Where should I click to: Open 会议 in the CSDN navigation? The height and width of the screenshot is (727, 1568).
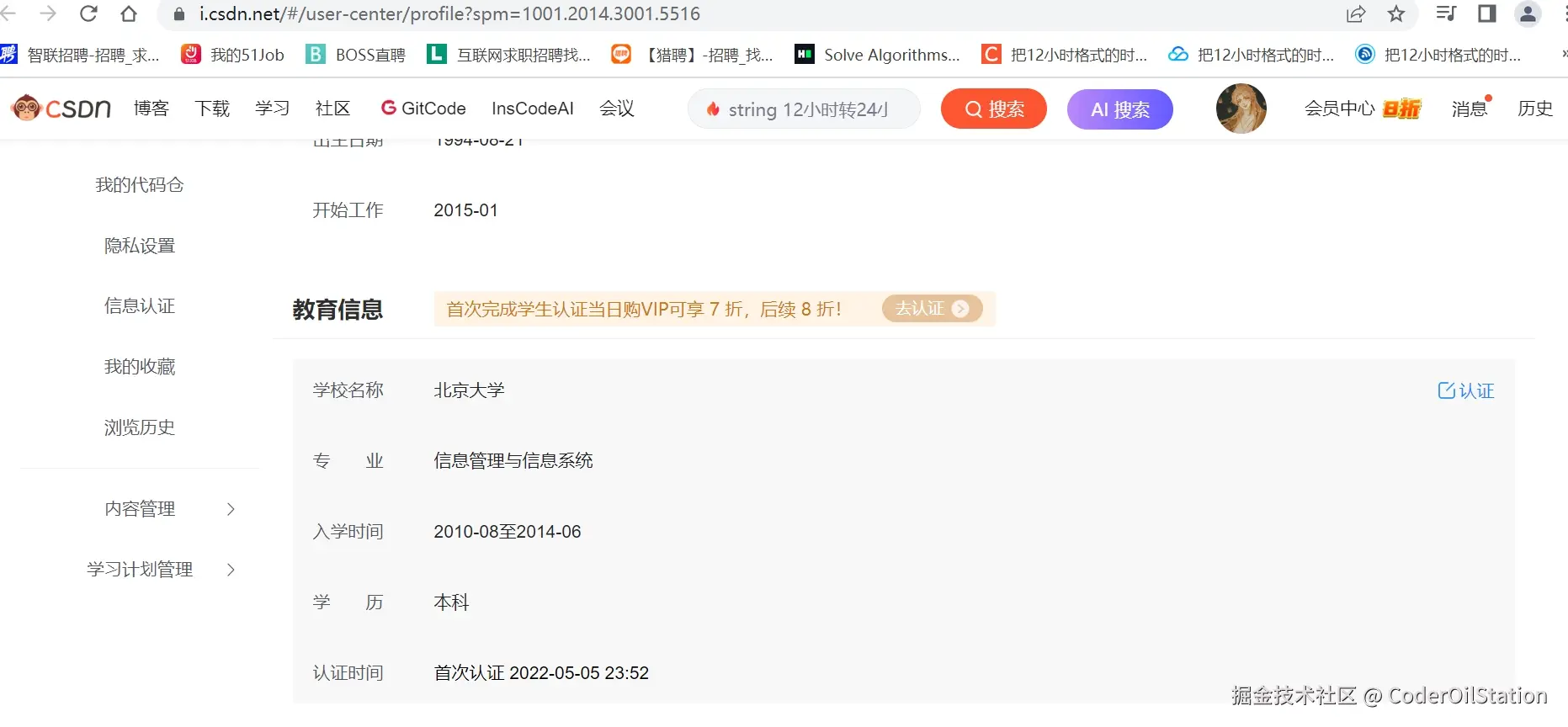(617, 109)
